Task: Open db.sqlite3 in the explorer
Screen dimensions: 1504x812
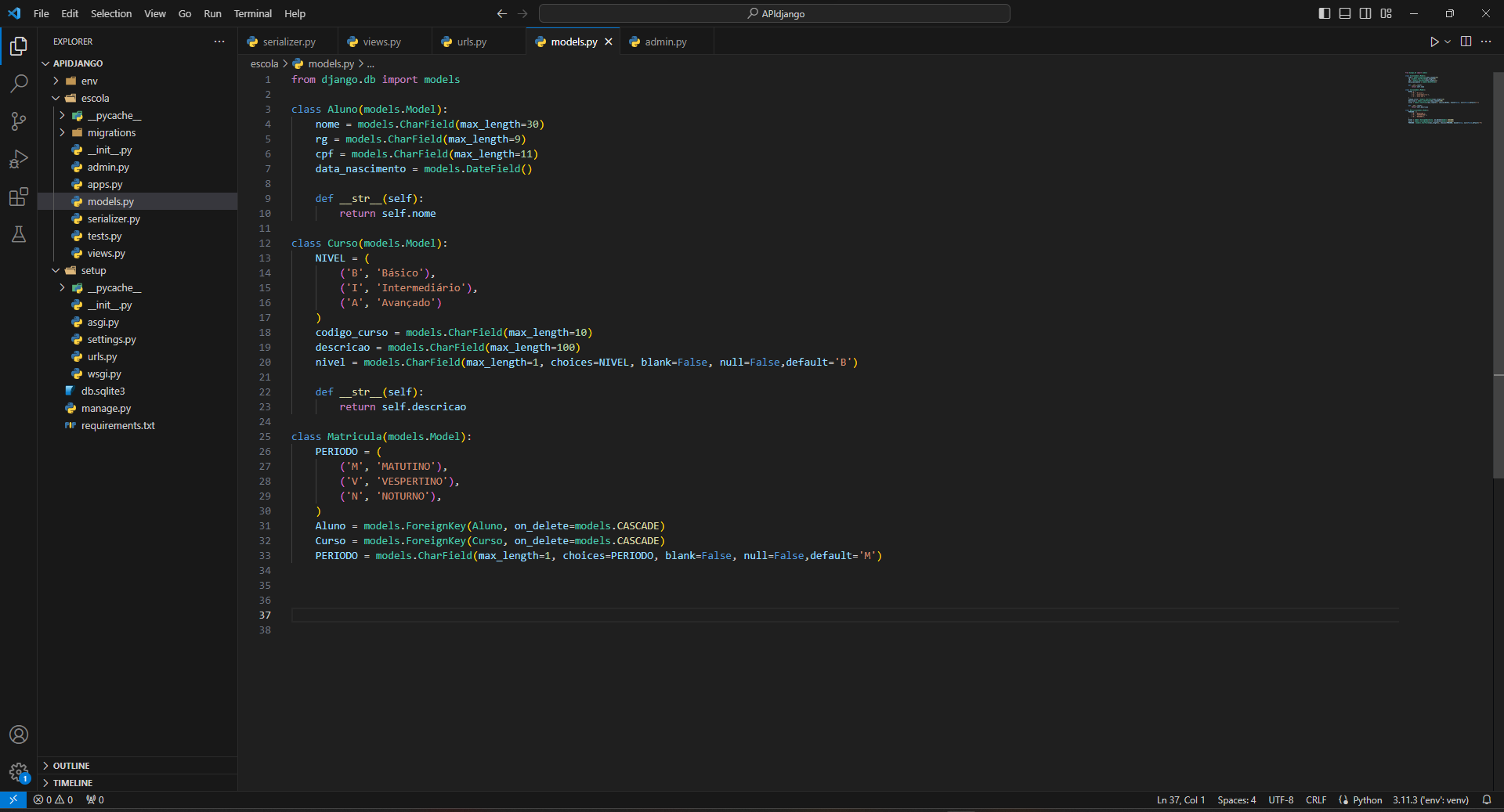Action: point(103,391)
